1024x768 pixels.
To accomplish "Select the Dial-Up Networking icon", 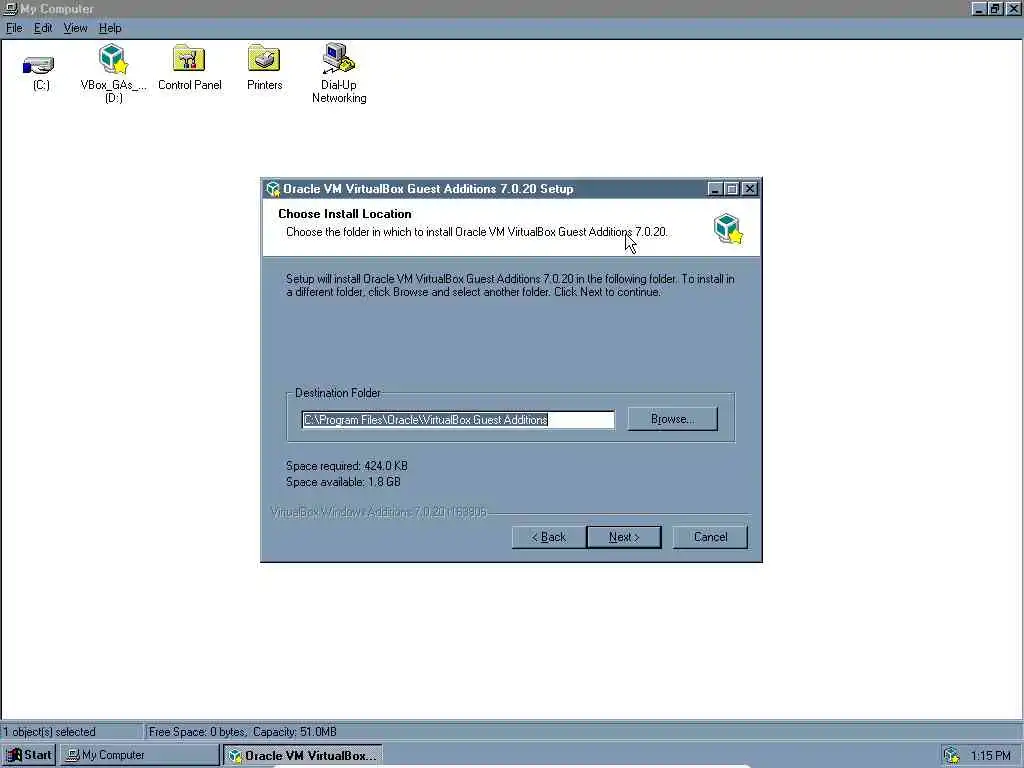I will click(338, 58).
